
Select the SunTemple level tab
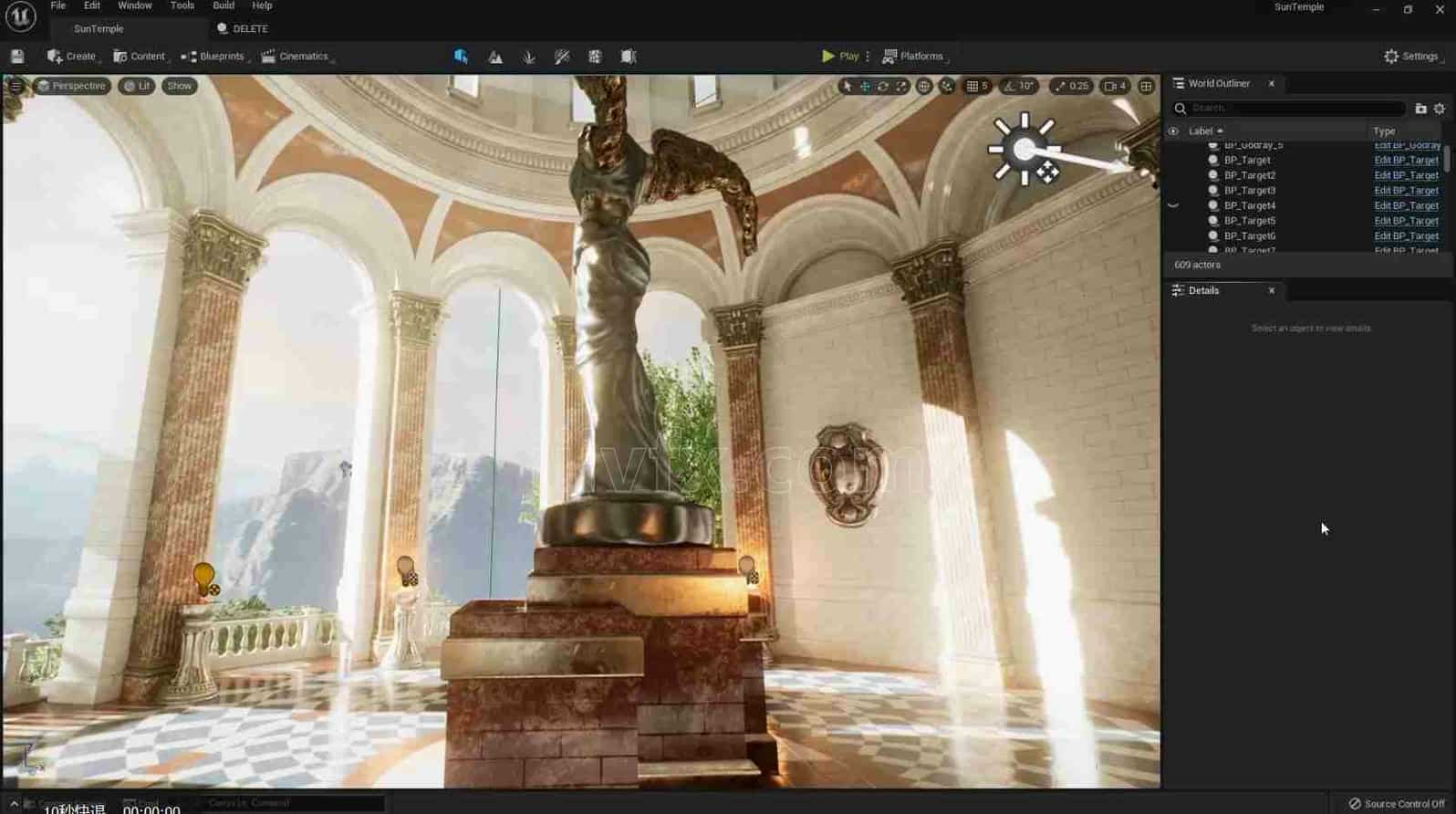point(99,29)
